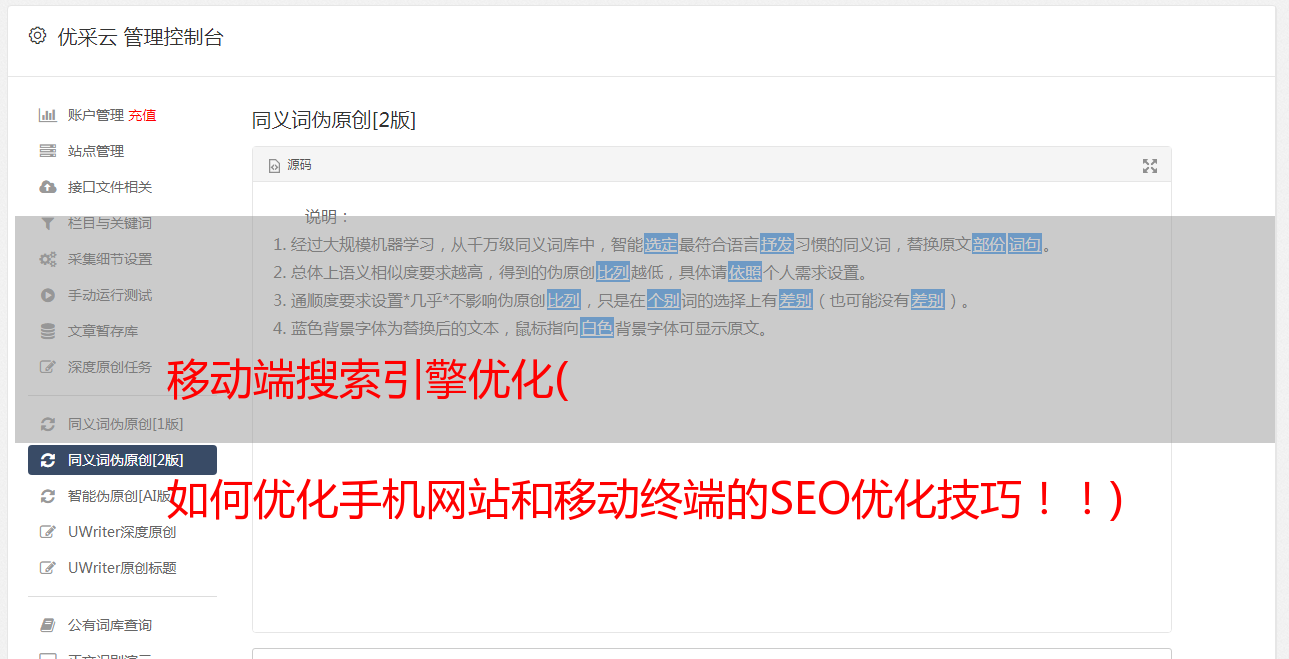
Task: Click the red 充值 recharge link
Action: (x=142, y=115)
